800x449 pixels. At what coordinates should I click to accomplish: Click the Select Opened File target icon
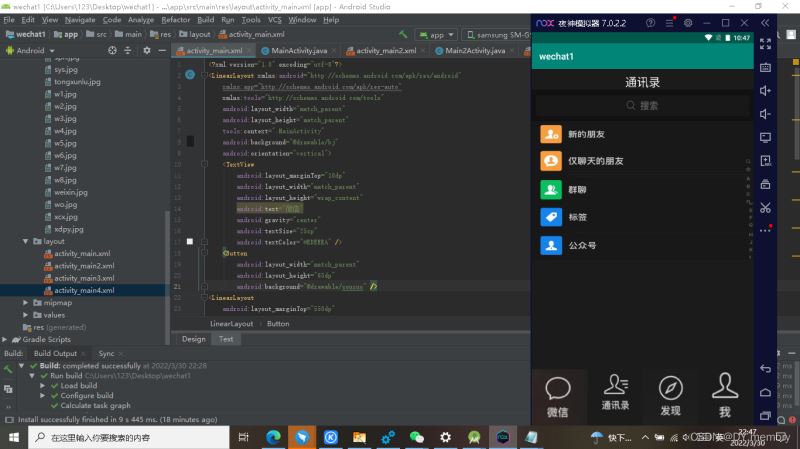coord(112,51)
